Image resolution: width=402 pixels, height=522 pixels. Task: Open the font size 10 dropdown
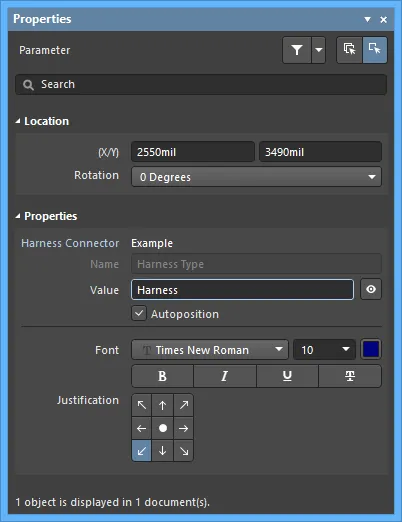pos(324,349)
